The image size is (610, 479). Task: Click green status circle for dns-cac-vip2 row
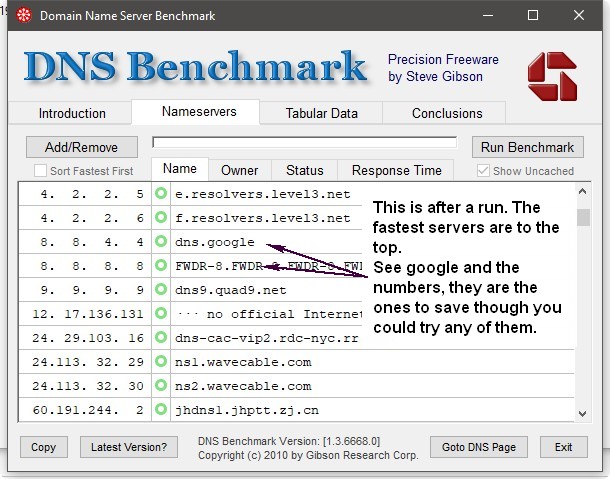[x=161, y=337]
